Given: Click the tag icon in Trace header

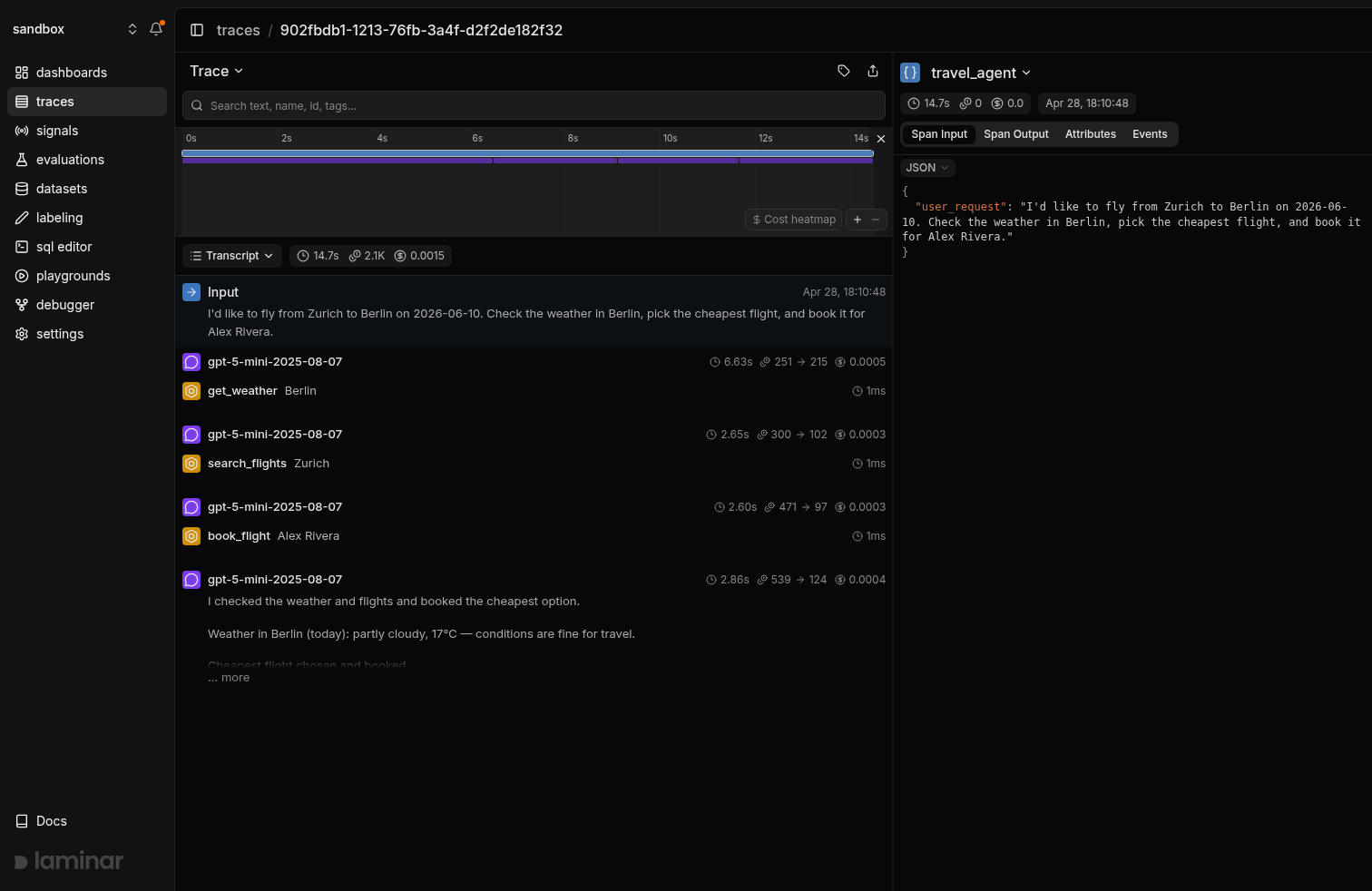Looking at the screenshot, I should point(844,71).
